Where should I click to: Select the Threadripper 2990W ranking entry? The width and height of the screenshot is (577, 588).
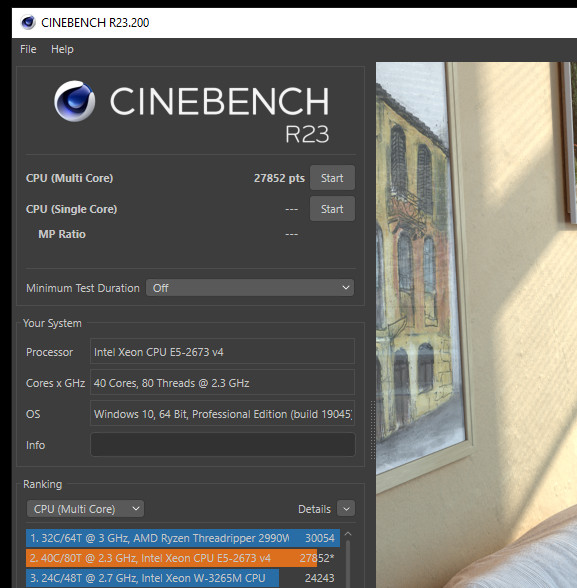coord(183,538)
